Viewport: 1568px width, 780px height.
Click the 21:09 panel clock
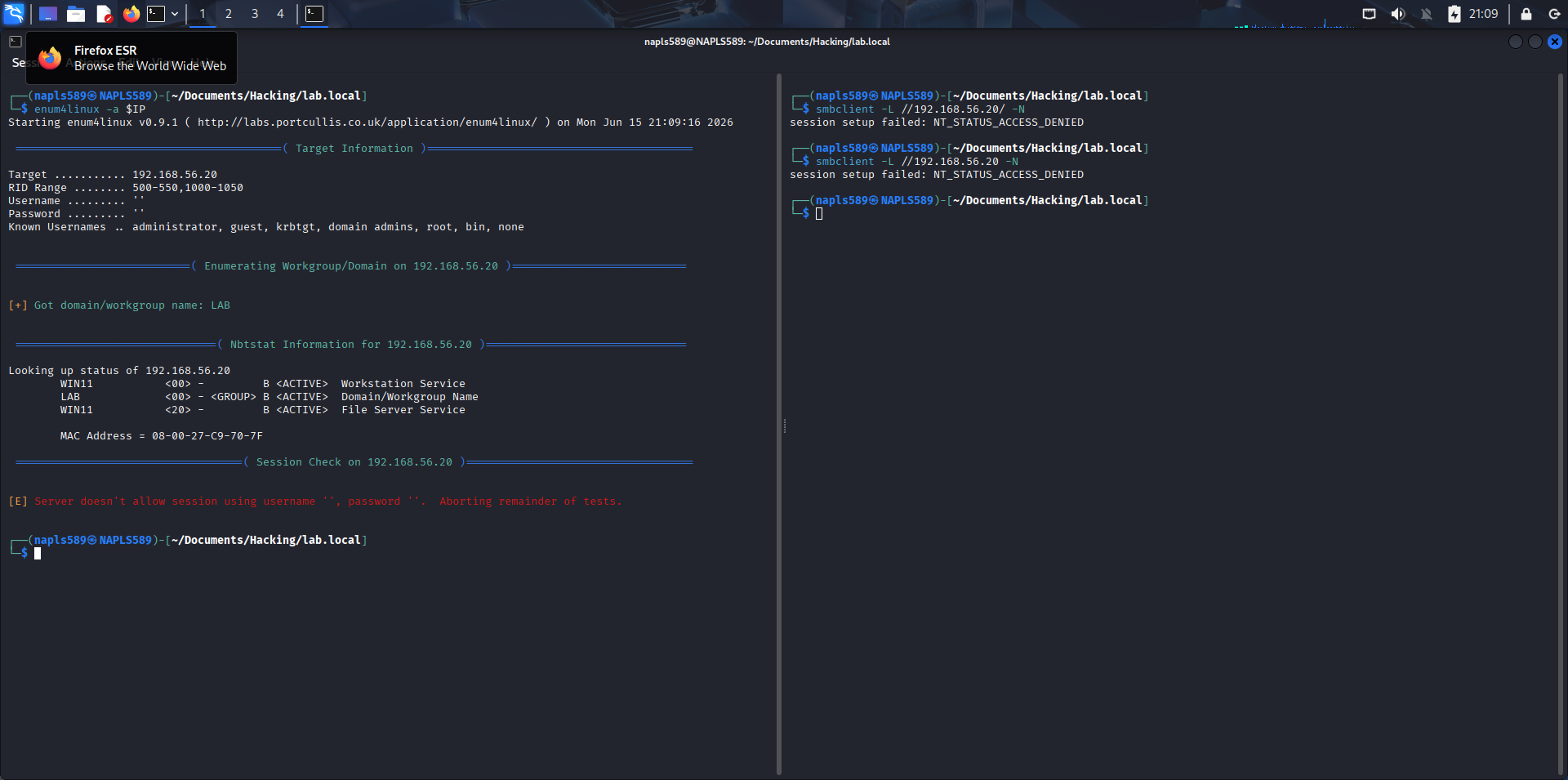click(x=1483, y=14)
